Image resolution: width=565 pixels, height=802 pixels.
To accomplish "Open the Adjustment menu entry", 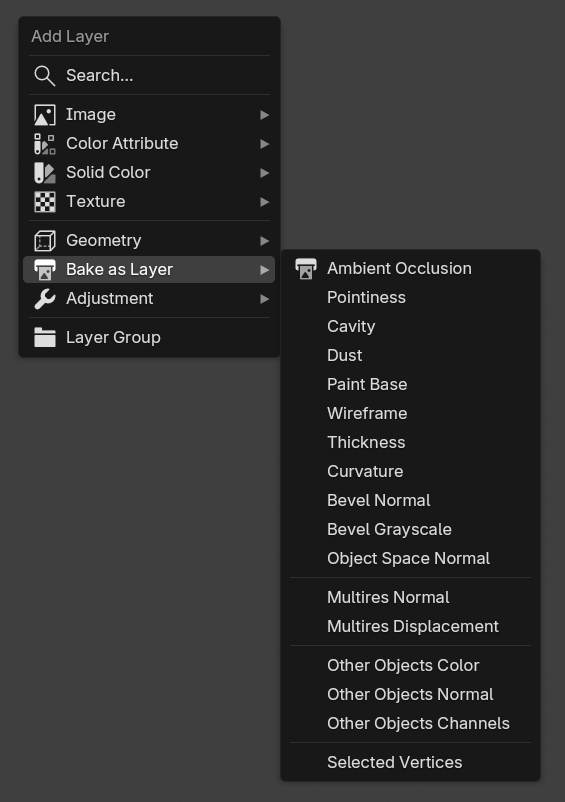I will tap(149, 299).
